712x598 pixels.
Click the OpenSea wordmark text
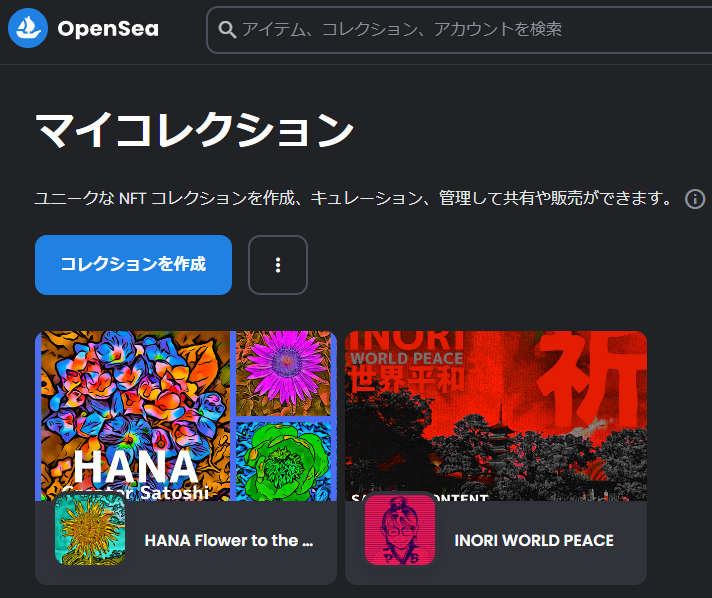coord(108,29)
